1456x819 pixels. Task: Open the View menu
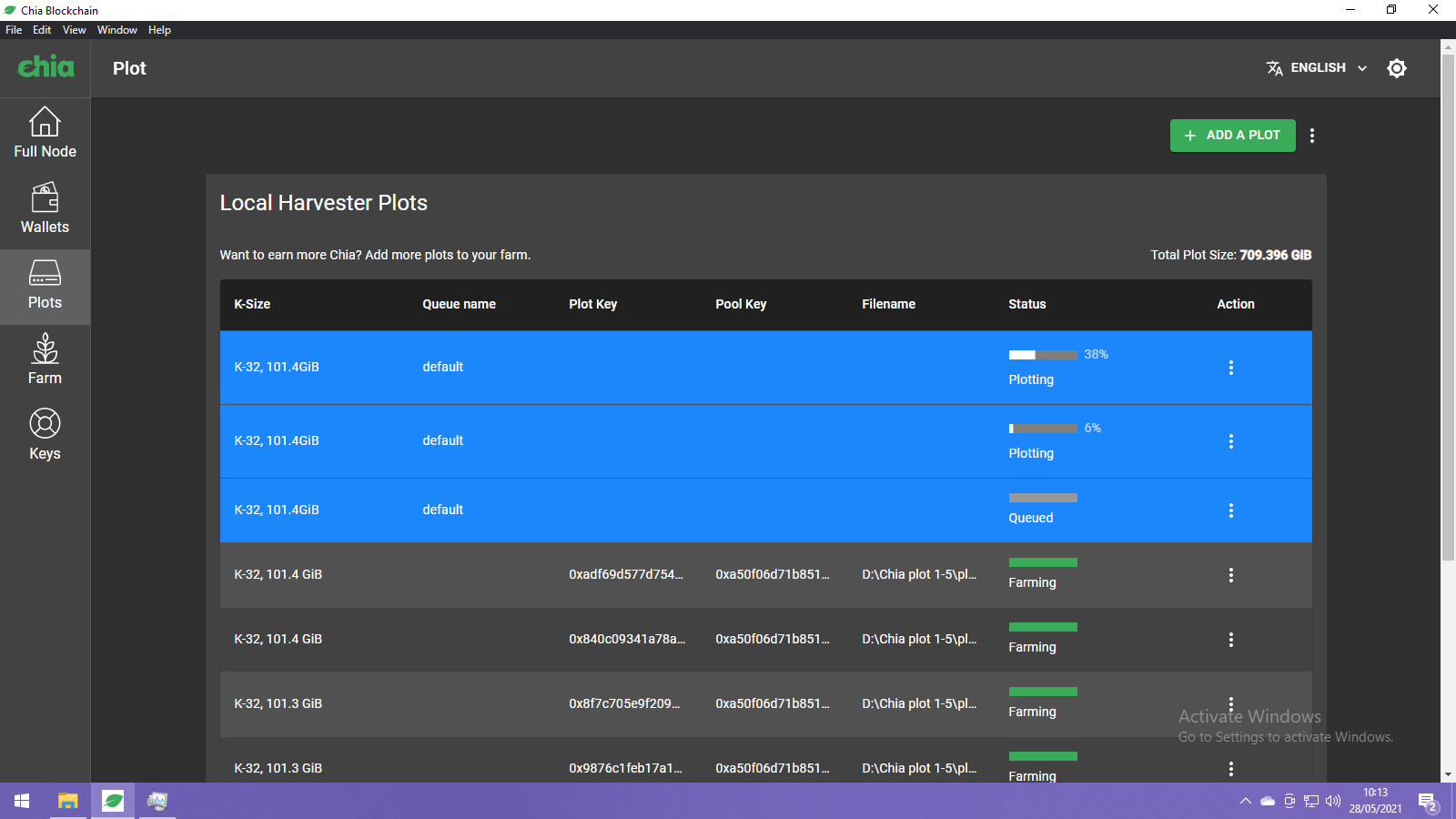pyautogui.click(x=75, y=30)
